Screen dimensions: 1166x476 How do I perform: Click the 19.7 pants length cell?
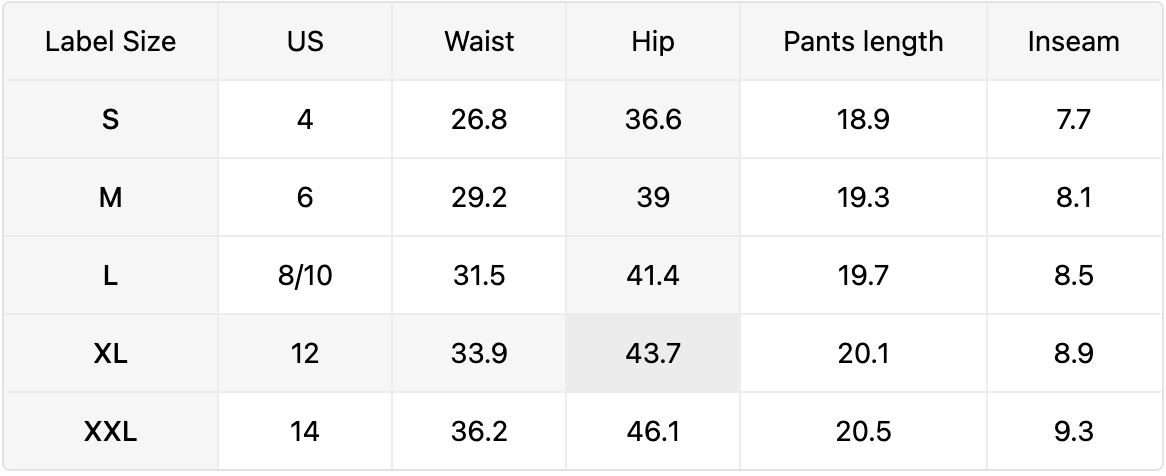click(x=863, y=276)
